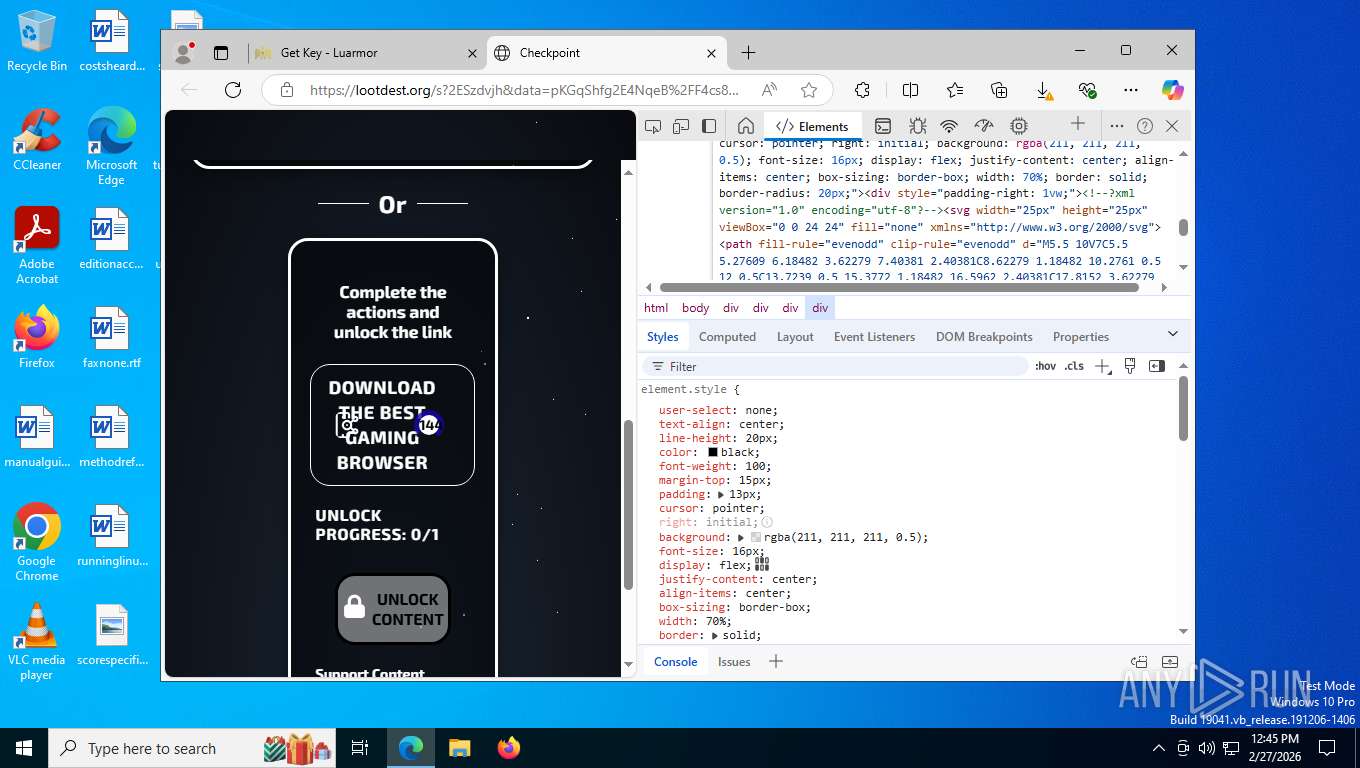This screenshot has width=1360, height=768.
Task: Select the Issues drawer tab
Action: point(734,661)
